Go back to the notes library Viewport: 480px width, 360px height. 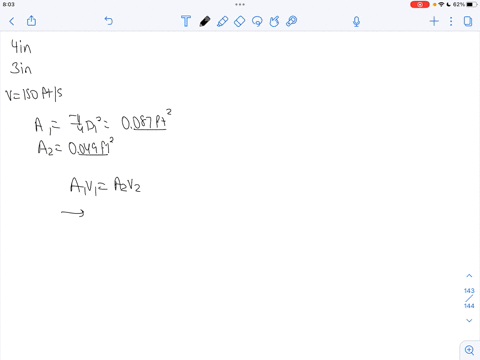coord(12,21)
